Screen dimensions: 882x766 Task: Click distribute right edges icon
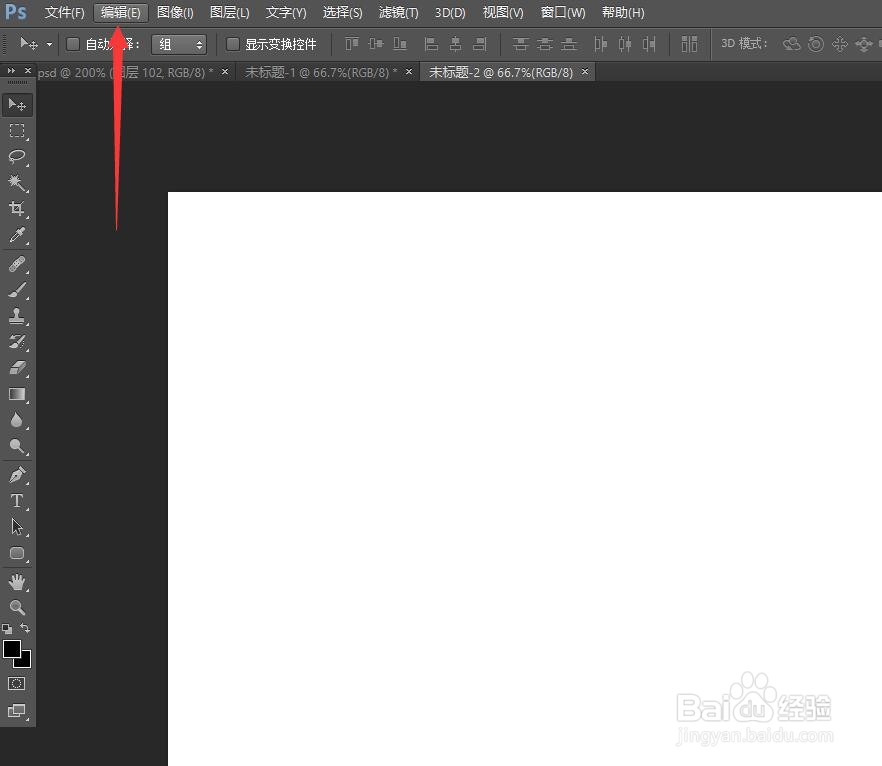(x=649, y=44)
